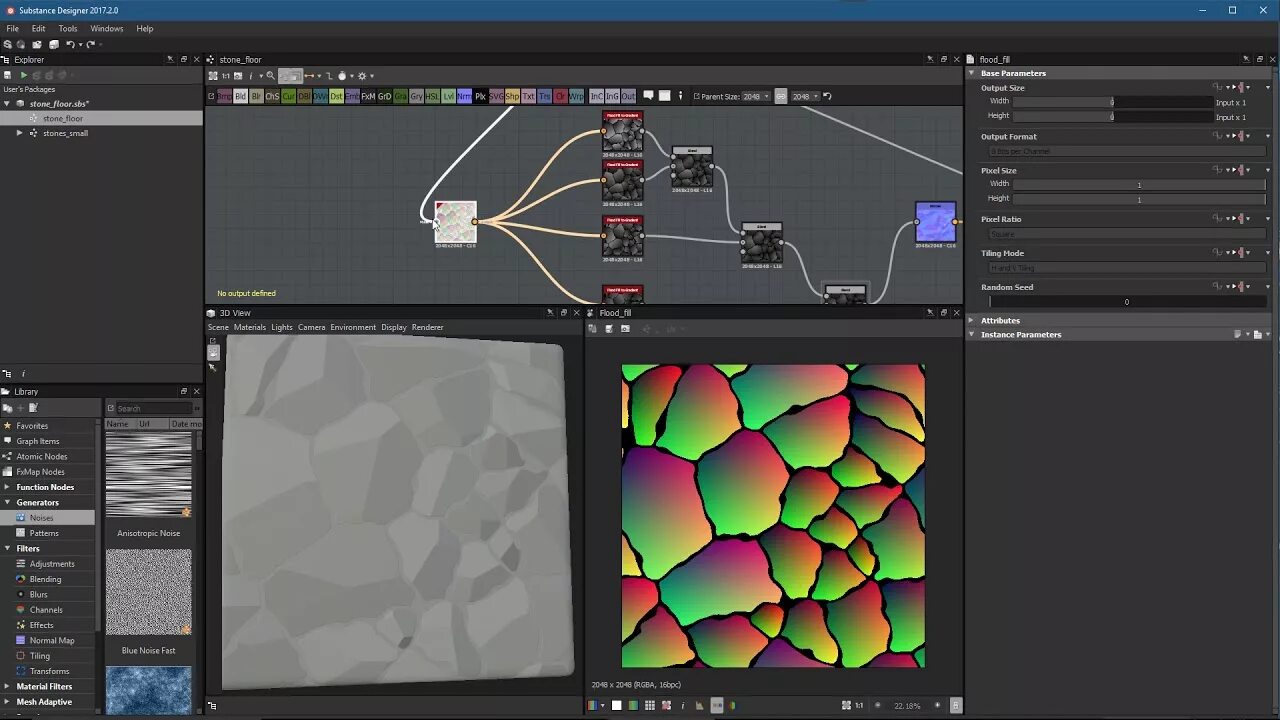Select the Blend node icon in toolbar
The image size is (1280, 720).
[x=240, y=95]
